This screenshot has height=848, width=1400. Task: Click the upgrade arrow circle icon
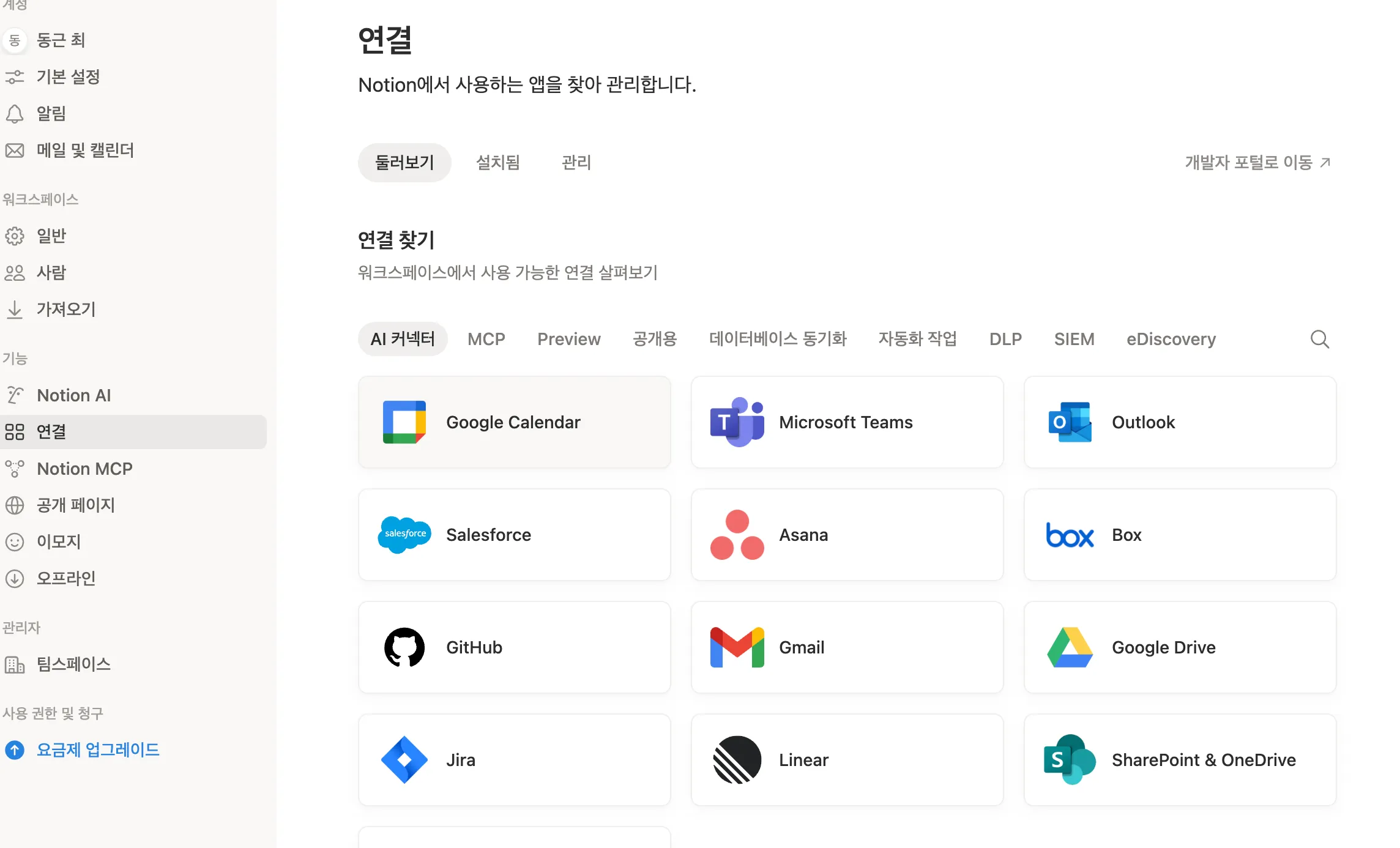pyautogui.click(x=15, y=750)
